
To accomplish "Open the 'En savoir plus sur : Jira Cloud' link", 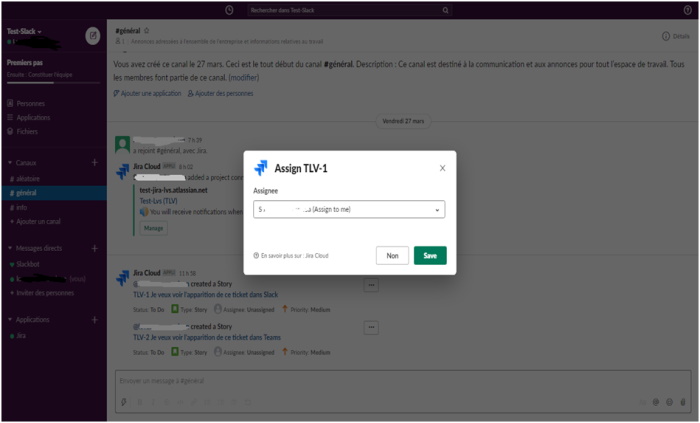I will [291, 256].
